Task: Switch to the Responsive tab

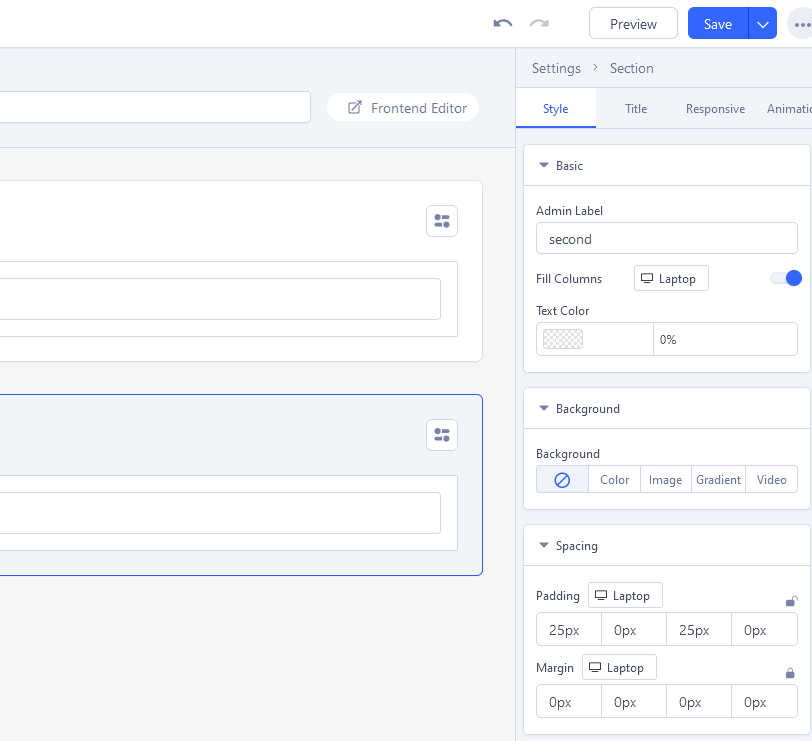Action: point(715,109)
